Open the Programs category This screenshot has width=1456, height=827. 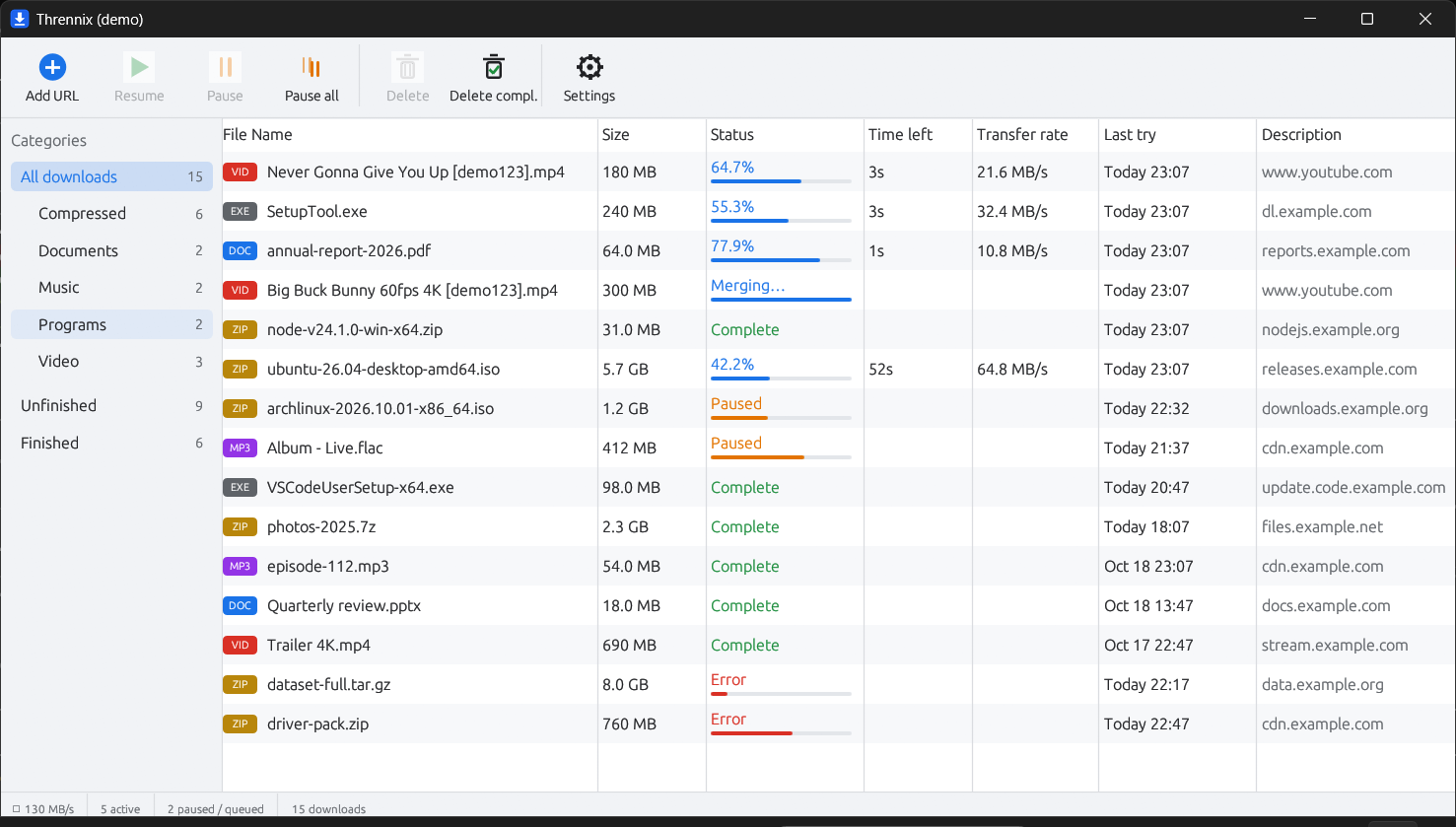(x=111, y=324)
